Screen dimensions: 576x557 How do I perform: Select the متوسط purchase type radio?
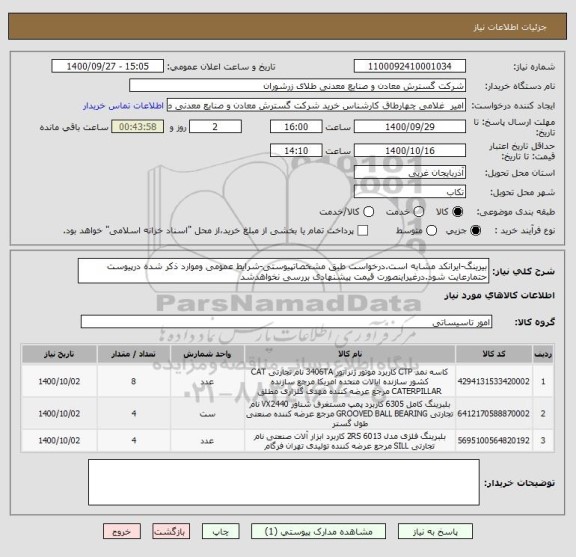click(431, 230)
